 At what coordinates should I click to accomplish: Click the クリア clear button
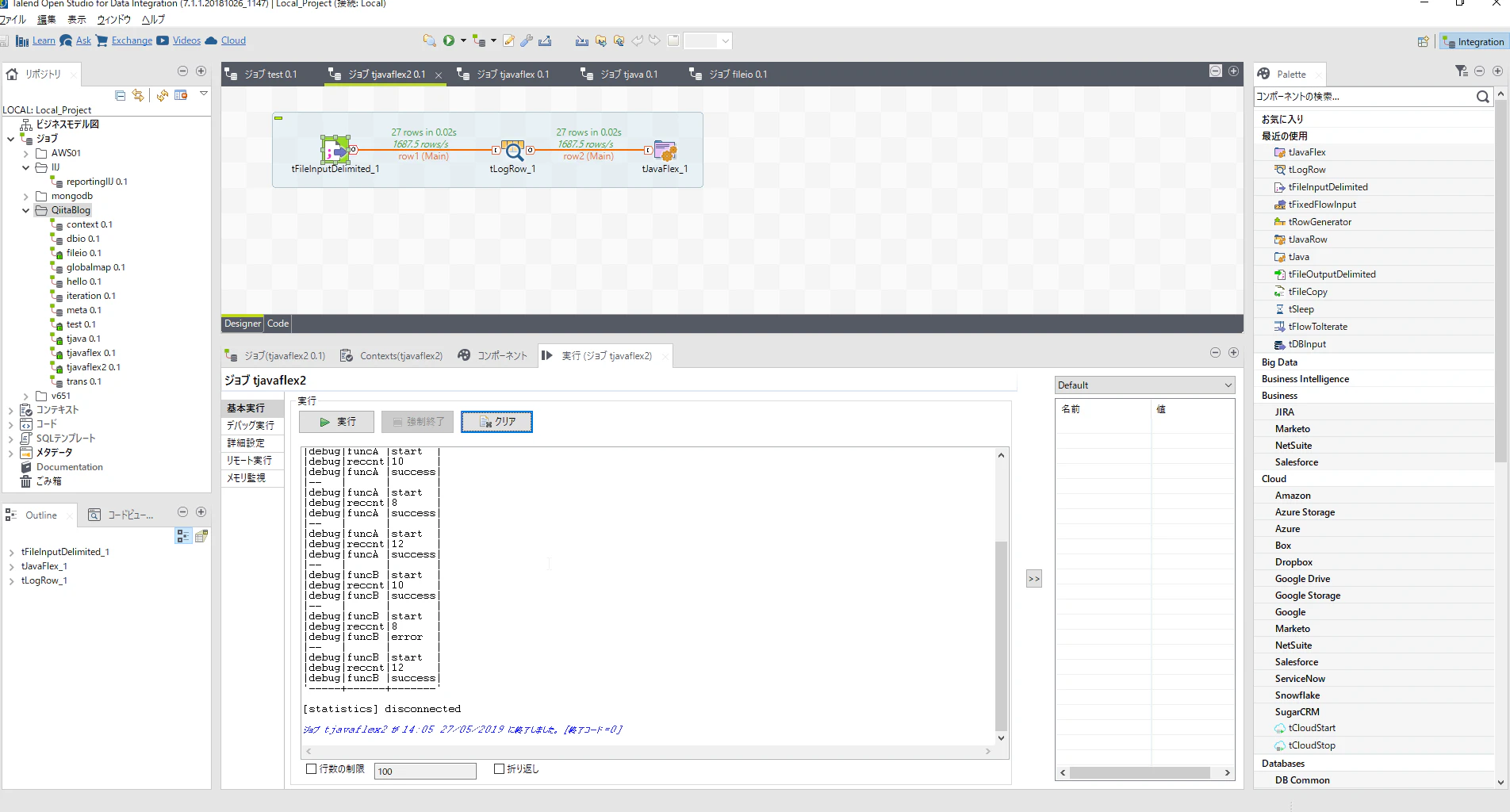[x=496, y=422]
